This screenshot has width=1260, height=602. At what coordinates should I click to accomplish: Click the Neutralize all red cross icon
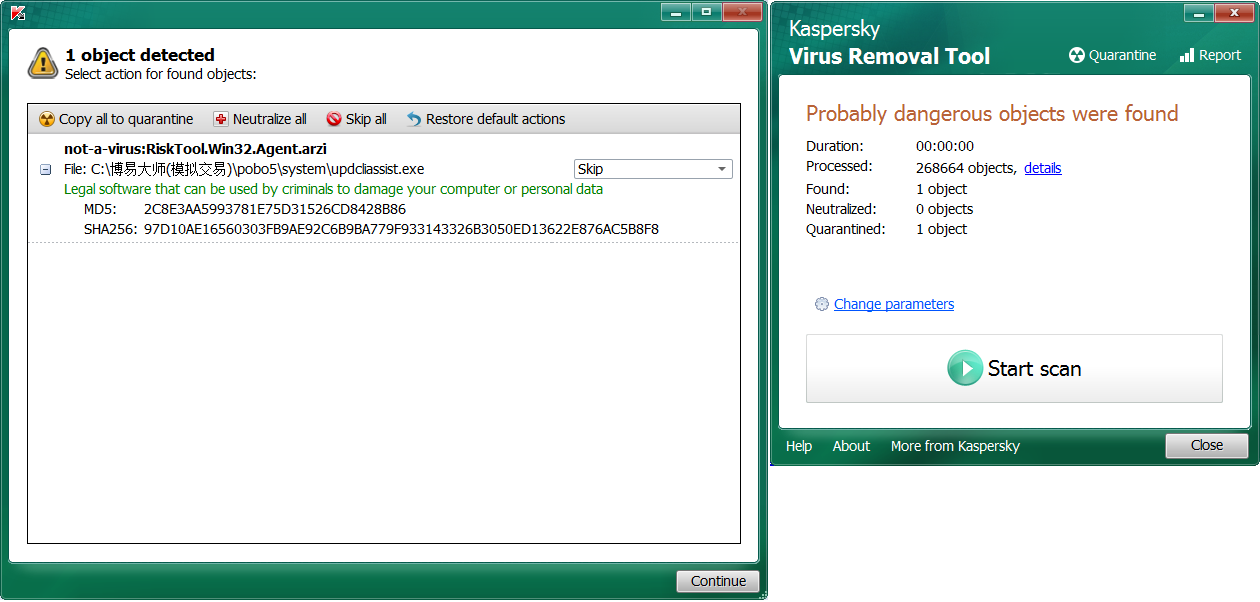[221, 119]
